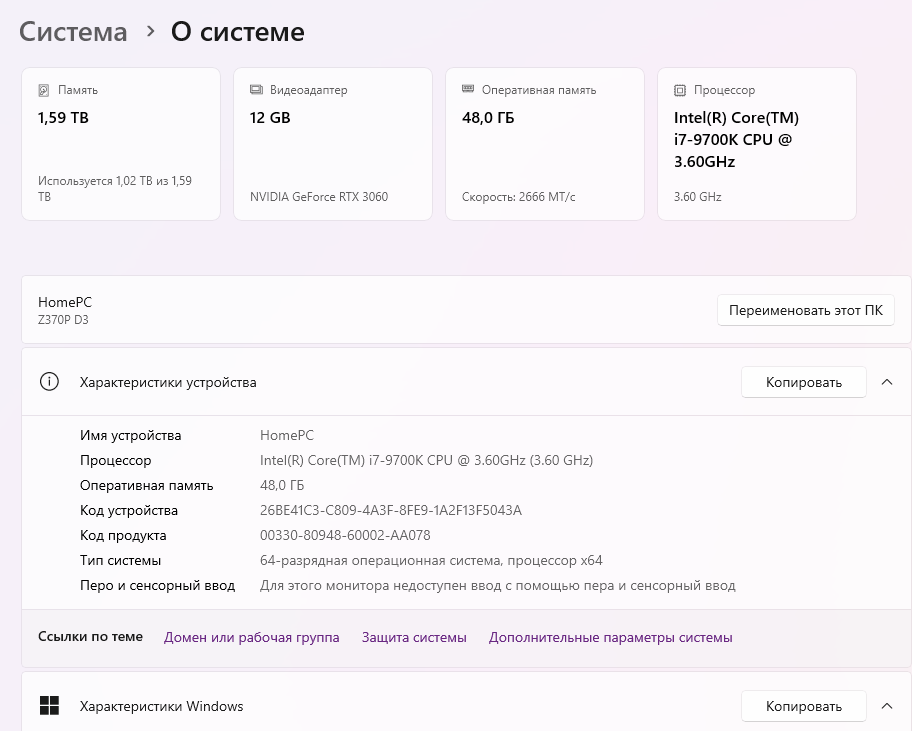Select the Видеоадаптер card showing 12 GB
This screenshot has height=731, width=912.
[333, 144]
